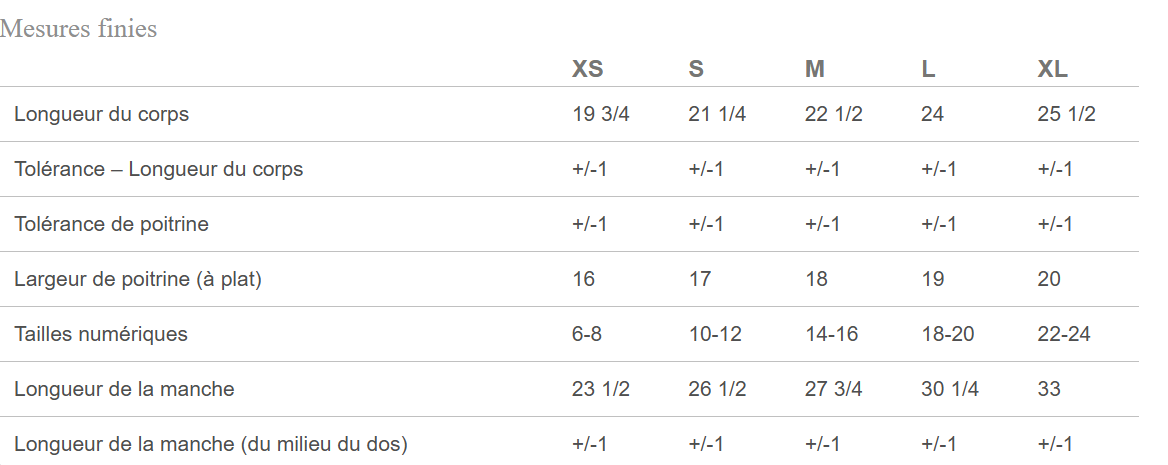Click the L size column header
This screenshot has width=1168, height=465.
click(928, 69)
